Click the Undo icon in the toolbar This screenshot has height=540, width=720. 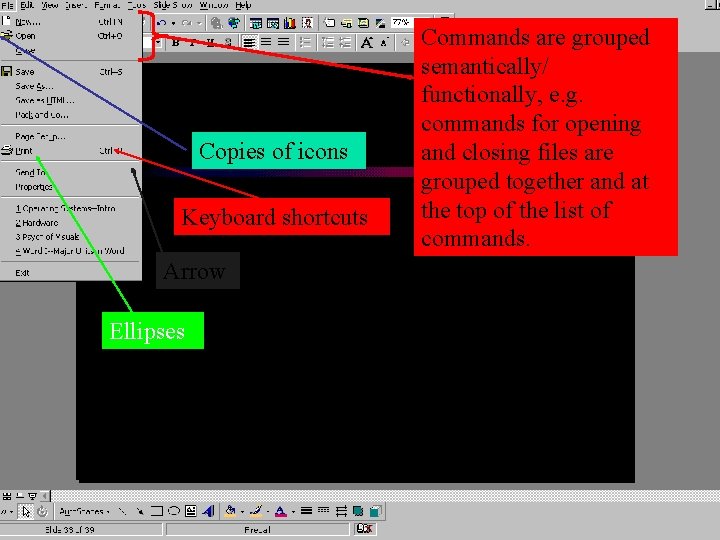click(161, 22)
